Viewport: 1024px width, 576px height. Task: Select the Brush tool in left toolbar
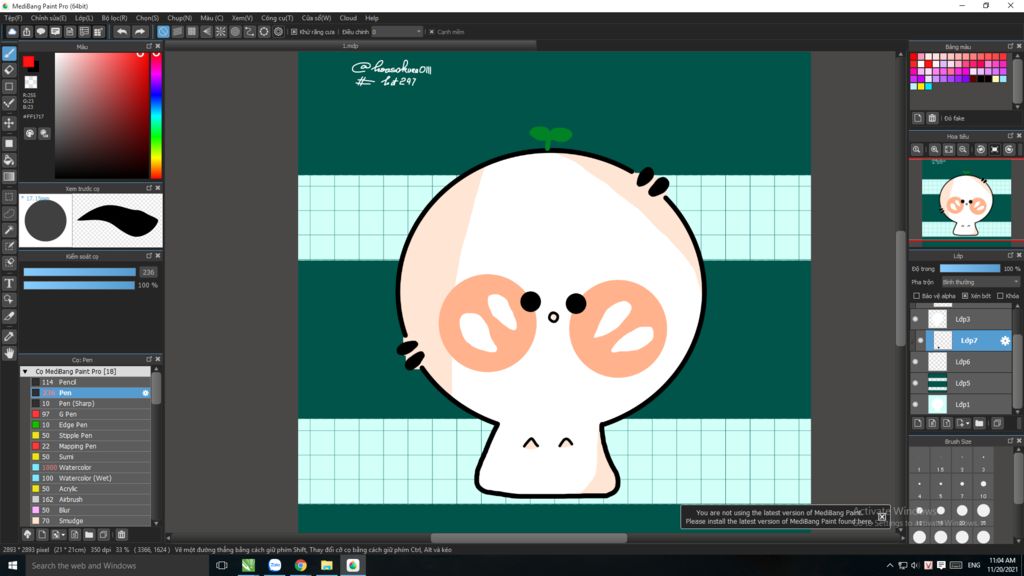(x=9, y=54)
